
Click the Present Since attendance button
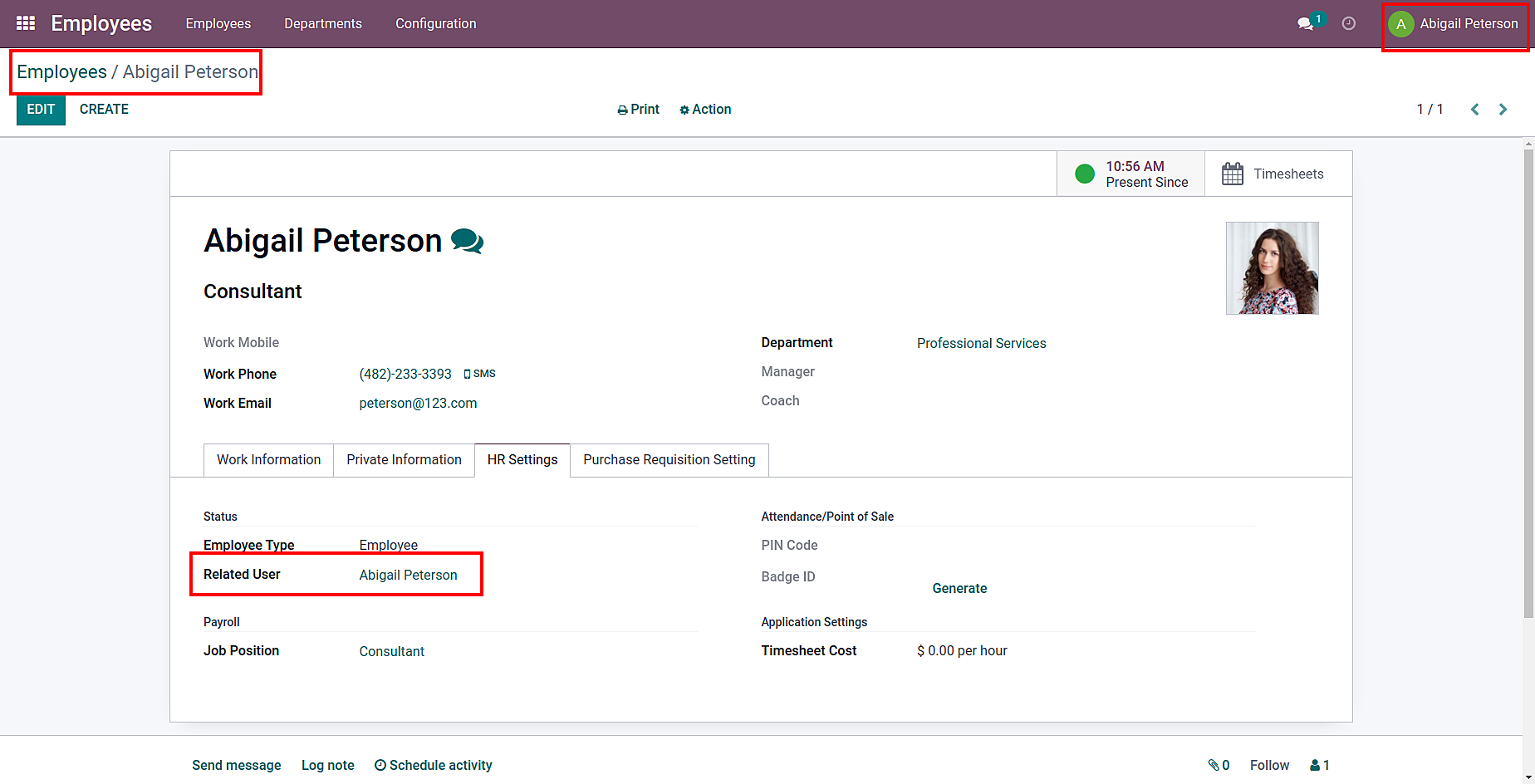point(1130,174)
